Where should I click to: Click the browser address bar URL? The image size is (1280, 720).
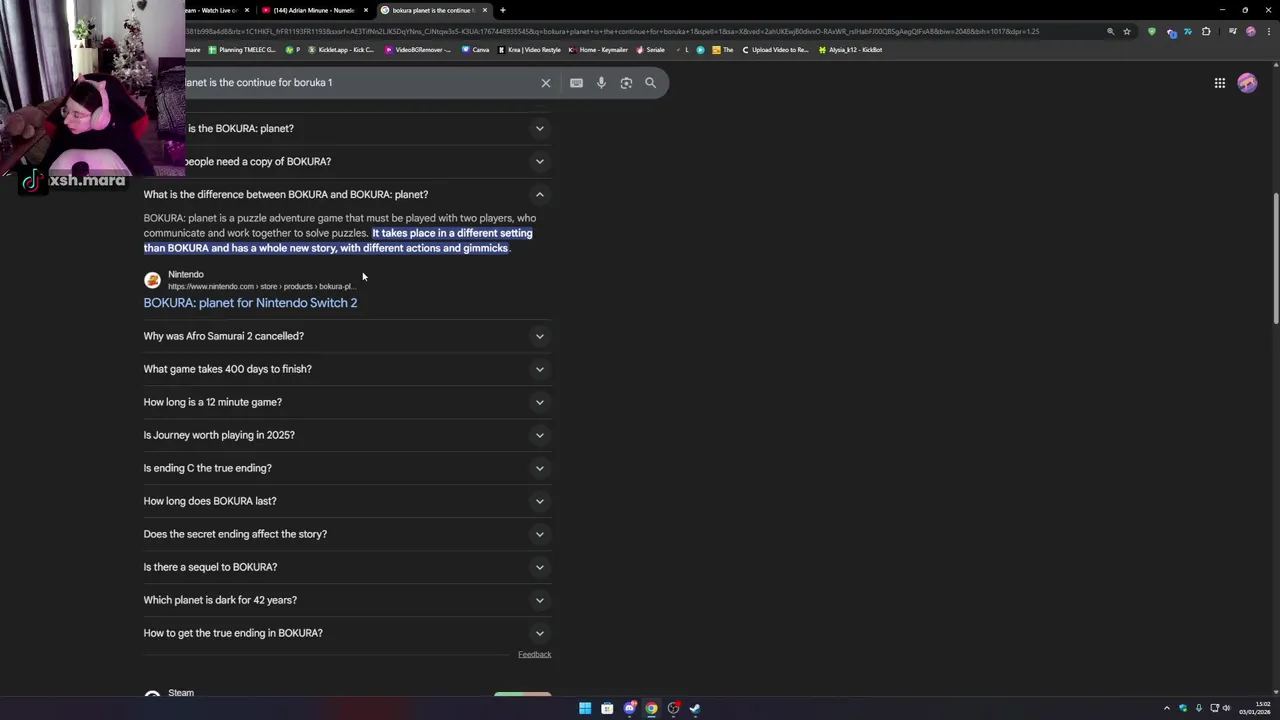point(640,31)
